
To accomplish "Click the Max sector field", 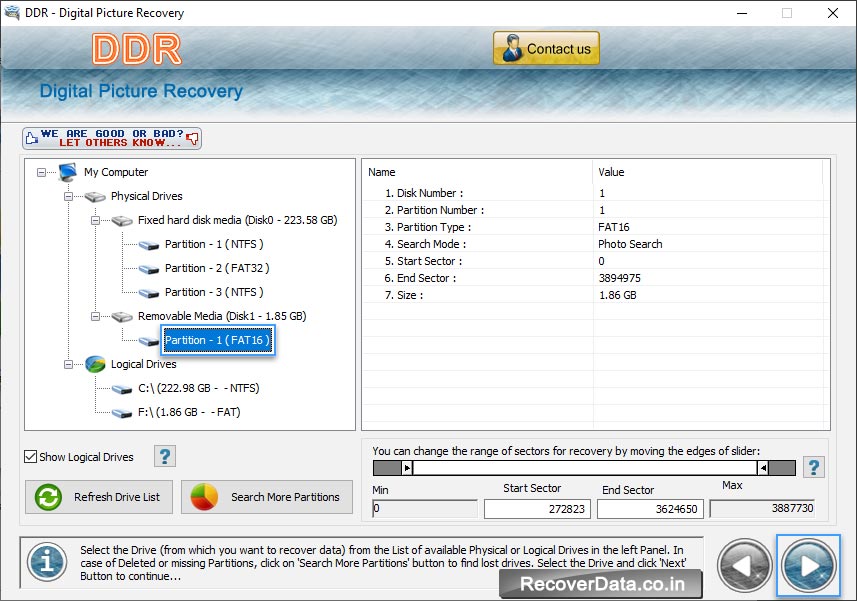I will click(x=762, y=509).
